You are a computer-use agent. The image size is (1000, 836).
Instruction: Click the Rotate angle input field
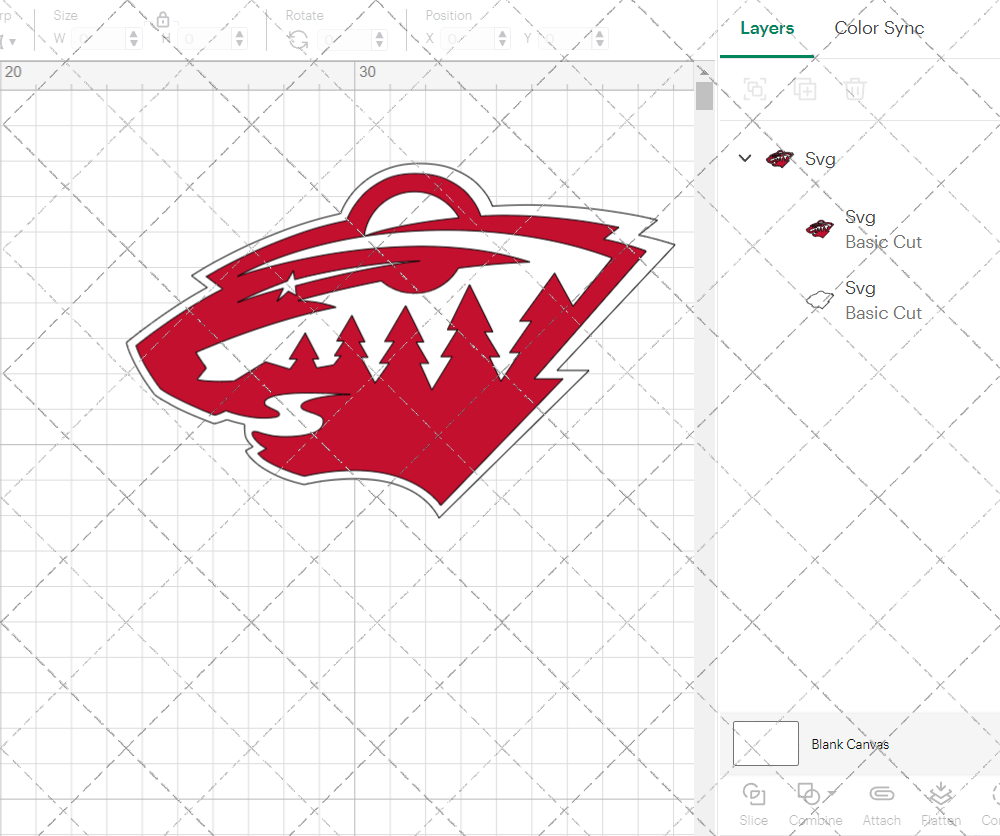point(345,39)
